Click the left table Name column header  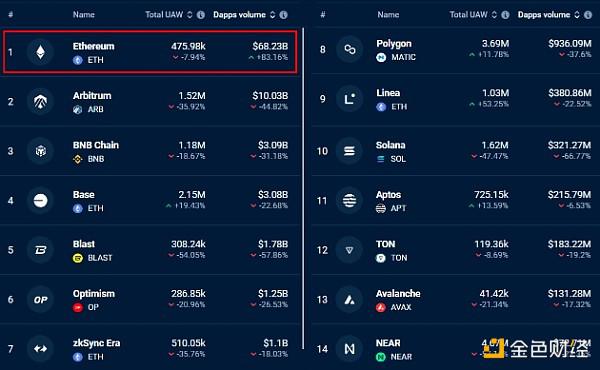point(83,15)
